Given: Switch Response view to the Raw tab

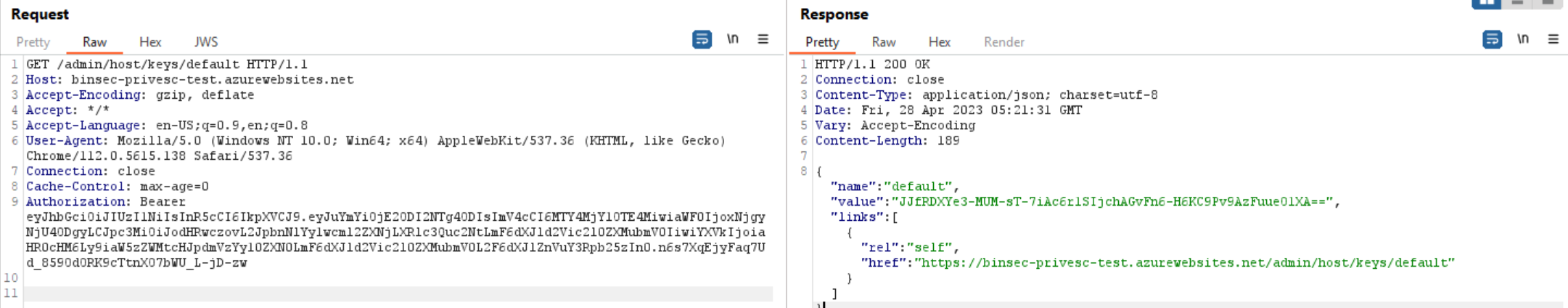Looking at the screenshot, I should click(883, 42).
